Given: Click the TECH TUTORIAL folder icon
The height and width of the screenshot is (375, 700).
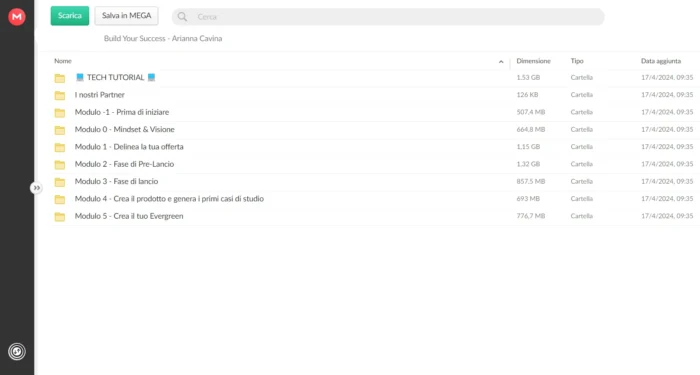Looking at the screenshot, I should click(59, 79).
